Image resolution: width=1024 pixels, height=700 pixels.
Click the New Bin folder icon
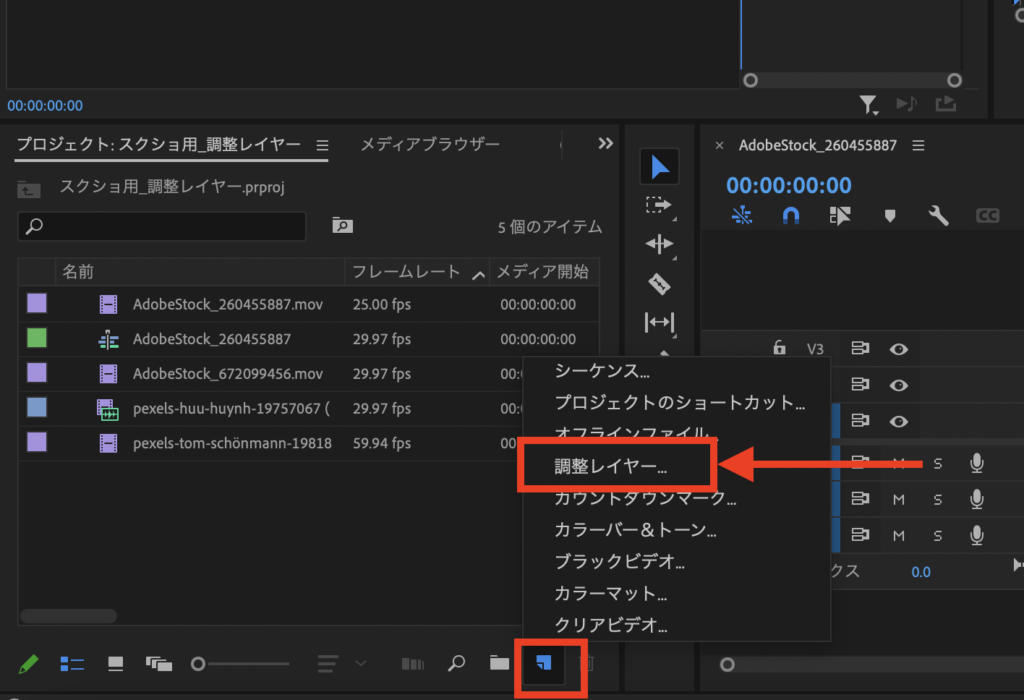click(x=499, y=663)
